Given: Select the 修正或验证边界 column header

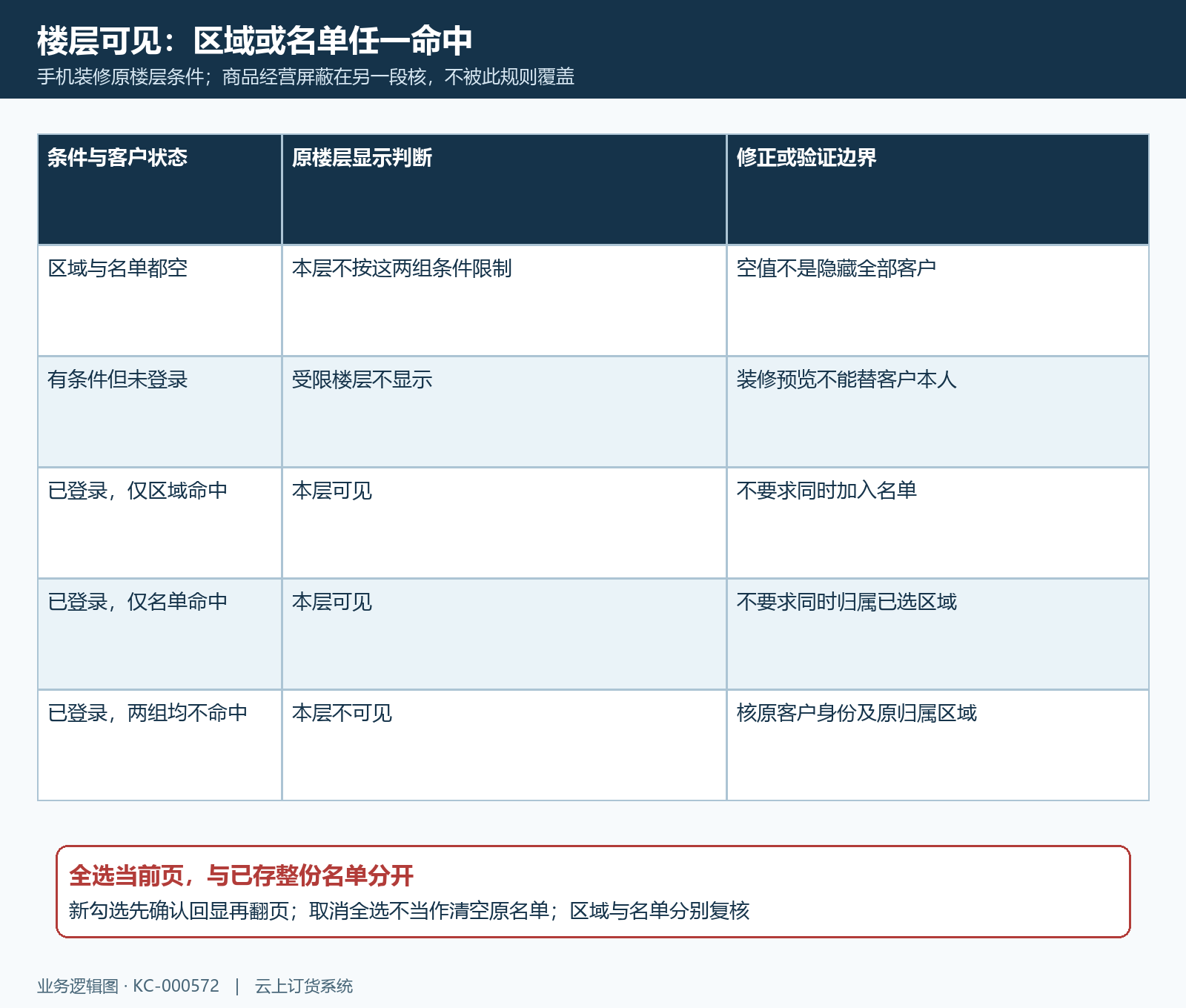Looking at the screenshot, I should [938, 190].
